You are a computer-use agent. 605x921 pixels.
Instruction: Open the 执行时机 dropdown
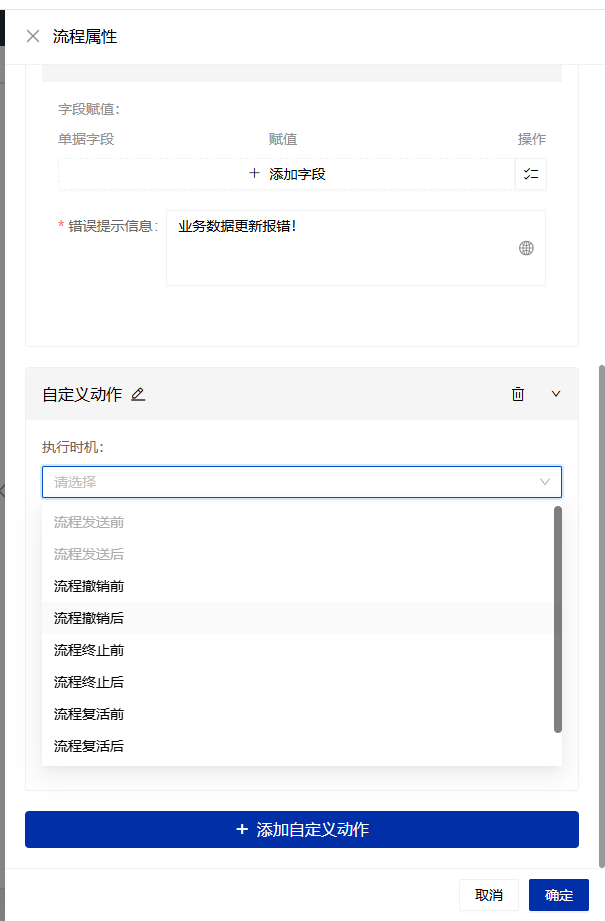tap(302, 482)
